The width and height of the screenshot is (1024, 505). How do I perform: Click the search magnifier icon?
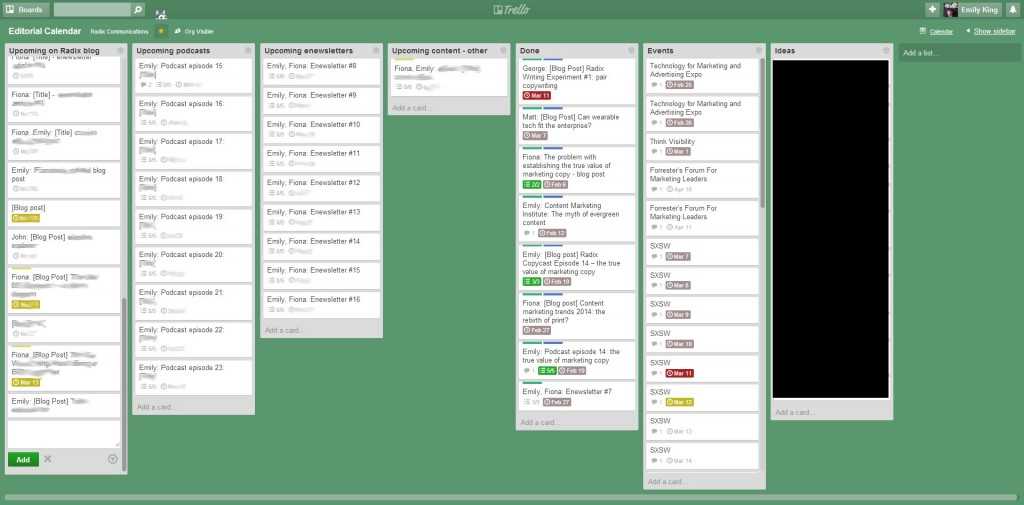(x=137, y=10)
